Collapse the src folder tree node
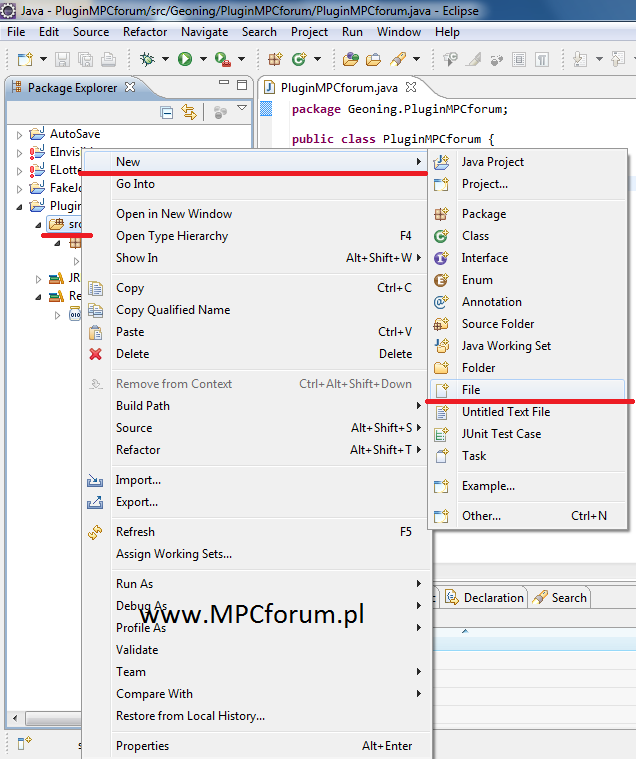Viewport: 637px width, 759px height. tap(38, 225)
